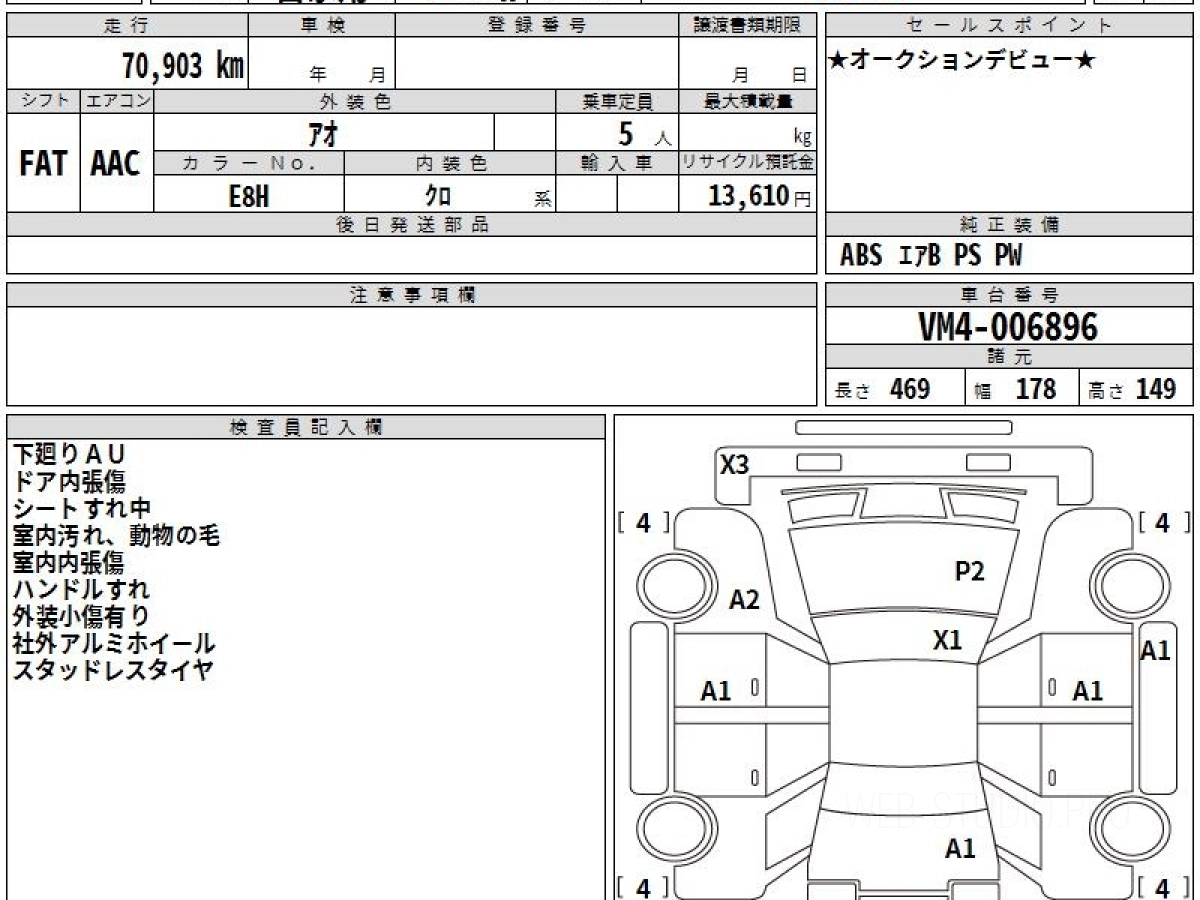Viewport: 1200px width, 900px height.
Task: Click the 車台番号 header
Action: 1010,295
